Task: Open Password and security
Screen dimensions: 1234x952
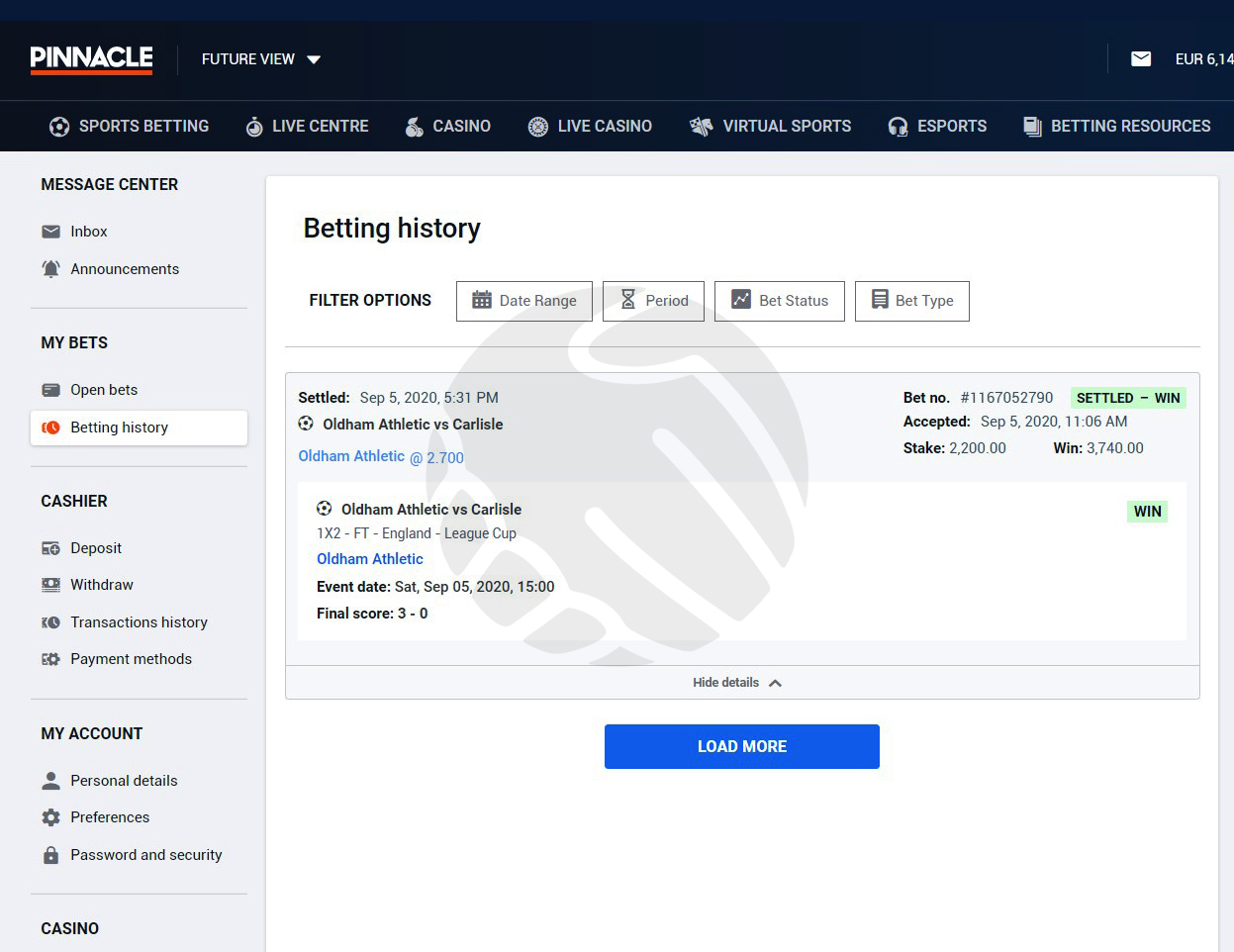Action: [146, 855]
